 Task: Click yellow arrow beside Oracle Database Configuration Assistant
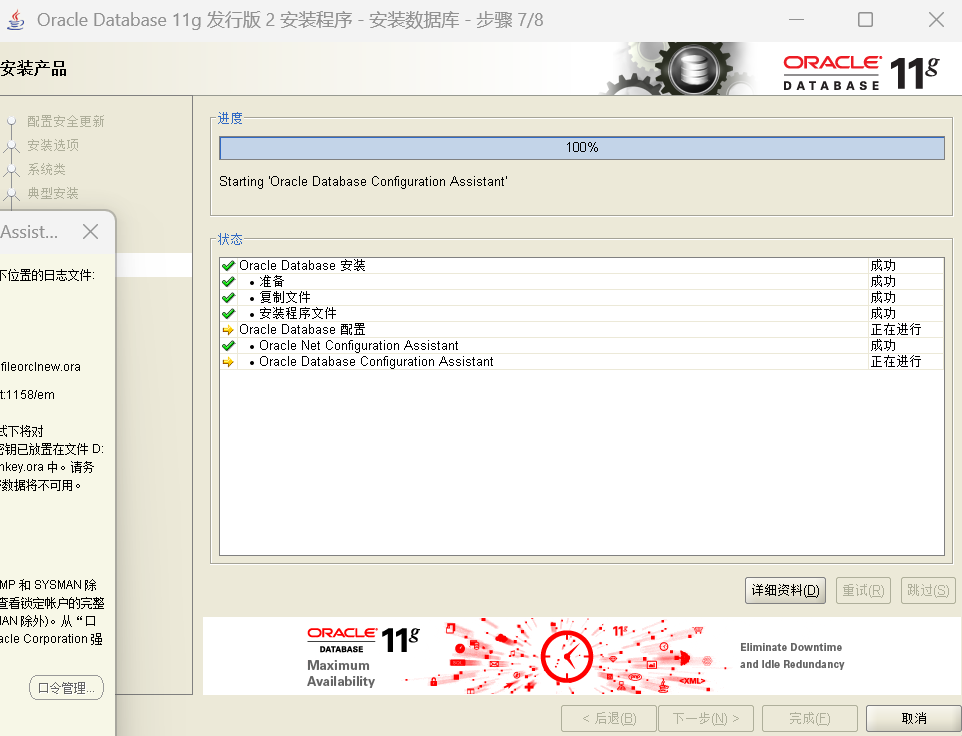pyautogui.click(x=228, y=362)
